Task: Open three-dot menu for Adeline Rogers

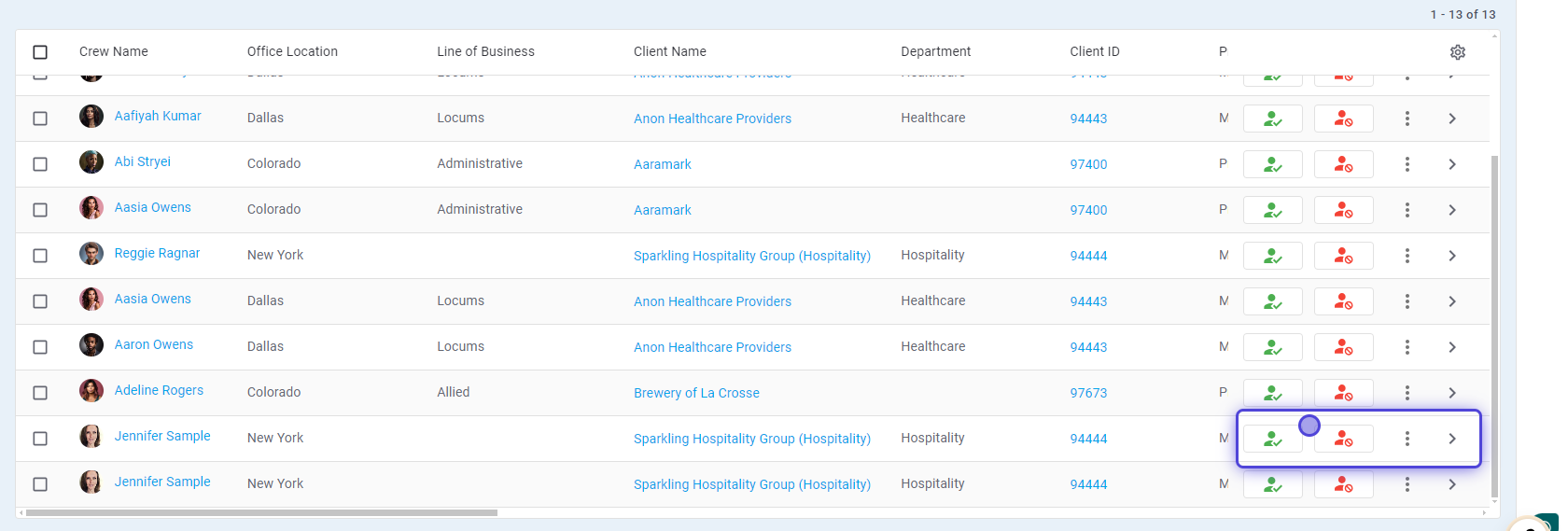Action: pyautogui.click(x=1407, y=393)
